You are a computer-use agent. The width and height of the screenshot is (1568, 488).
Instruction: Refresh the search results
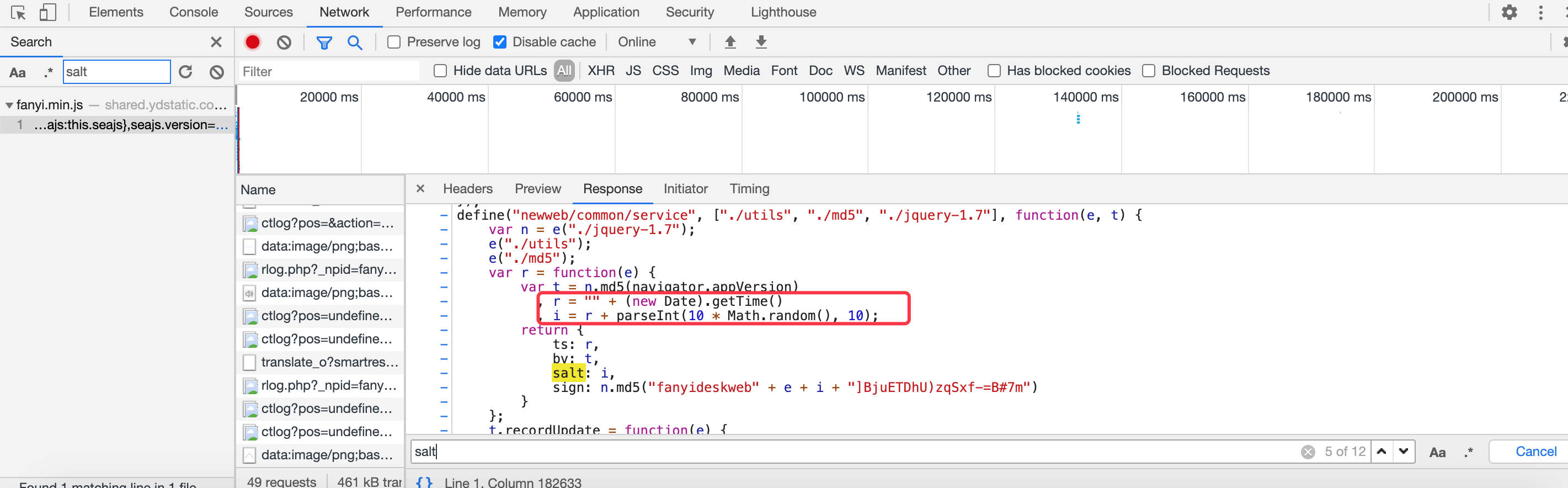click(185, 72)
